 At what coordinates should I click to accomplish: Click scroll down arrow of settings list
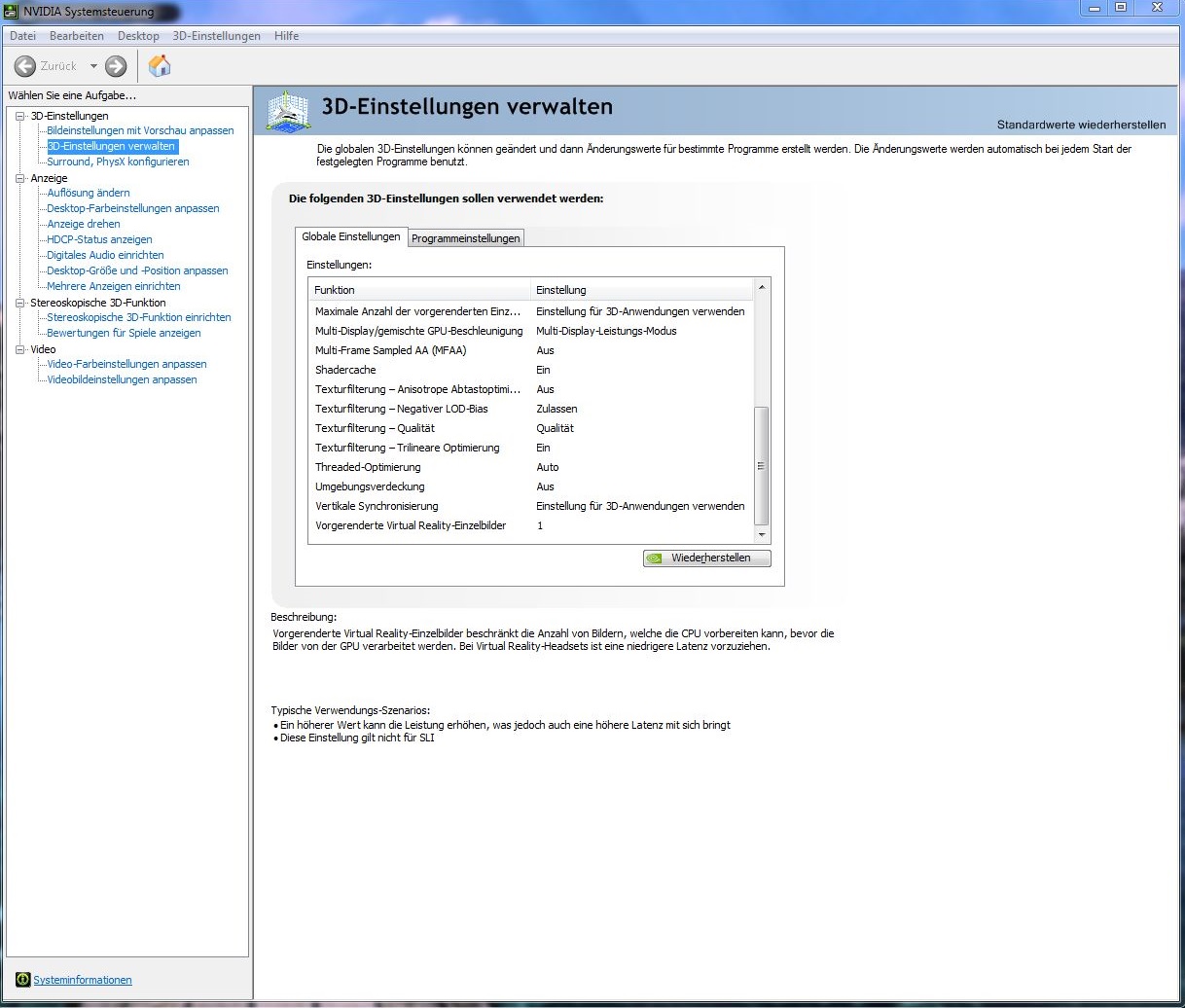pos(762,535)
